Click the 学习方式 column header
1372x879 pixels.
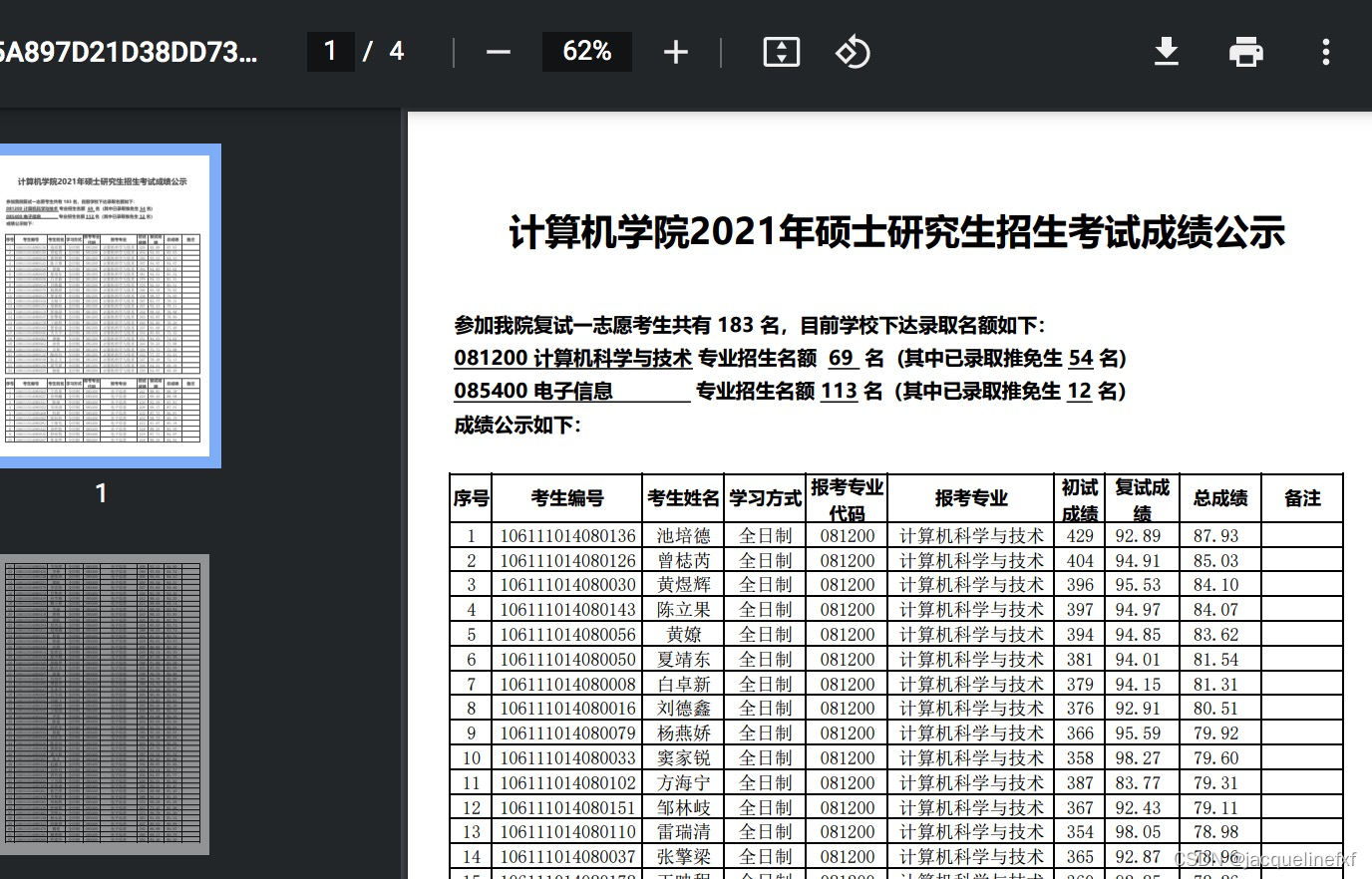pyautogui.click(x=765, y=498)
